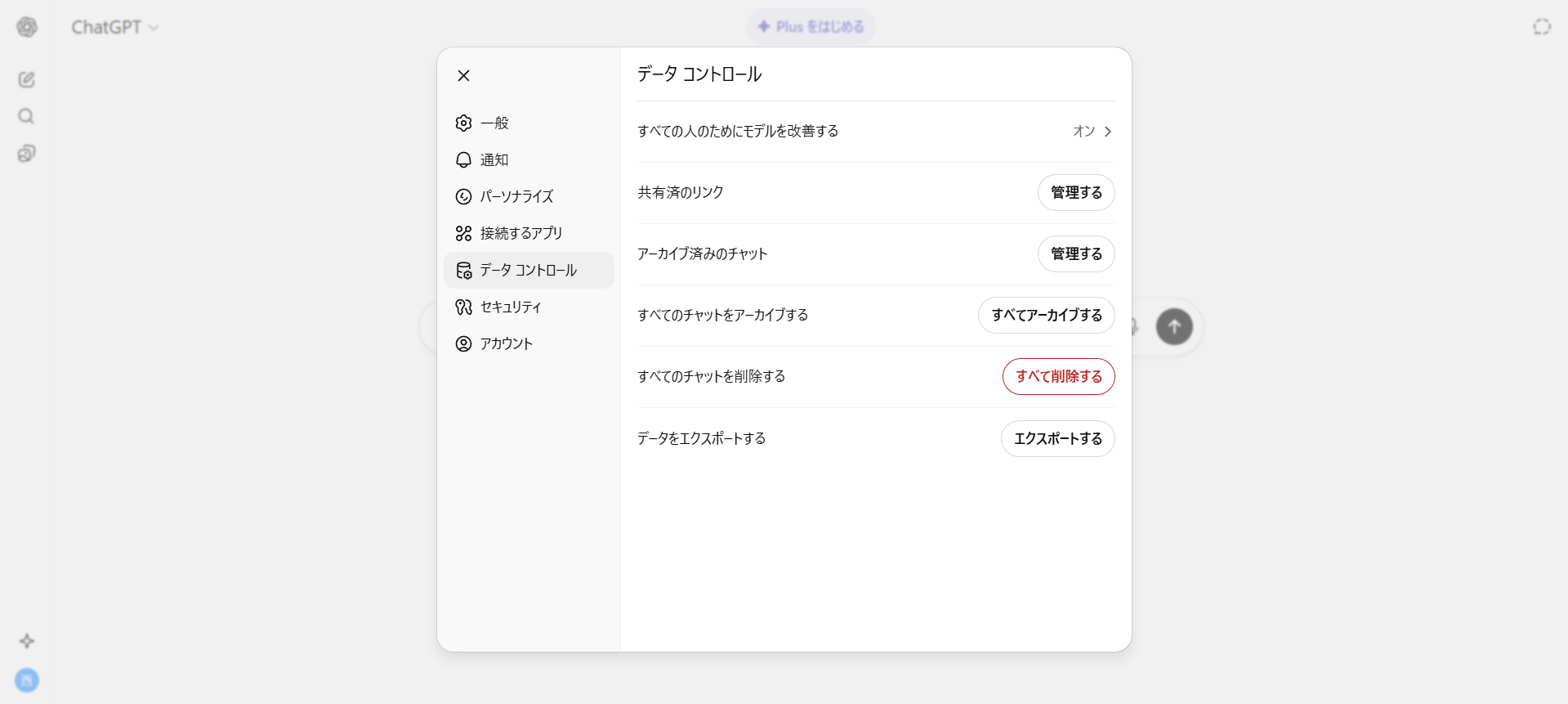Click the ChatGPT logo icon
The image size is (1568, 704).
(27, 27)
